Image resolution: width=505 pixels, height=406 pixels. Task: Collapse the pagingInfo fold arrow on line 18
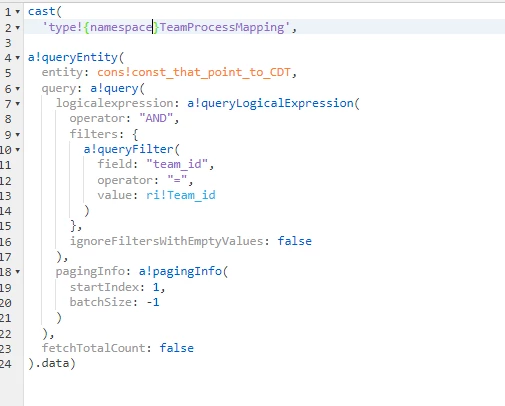(x=18, y=272)
